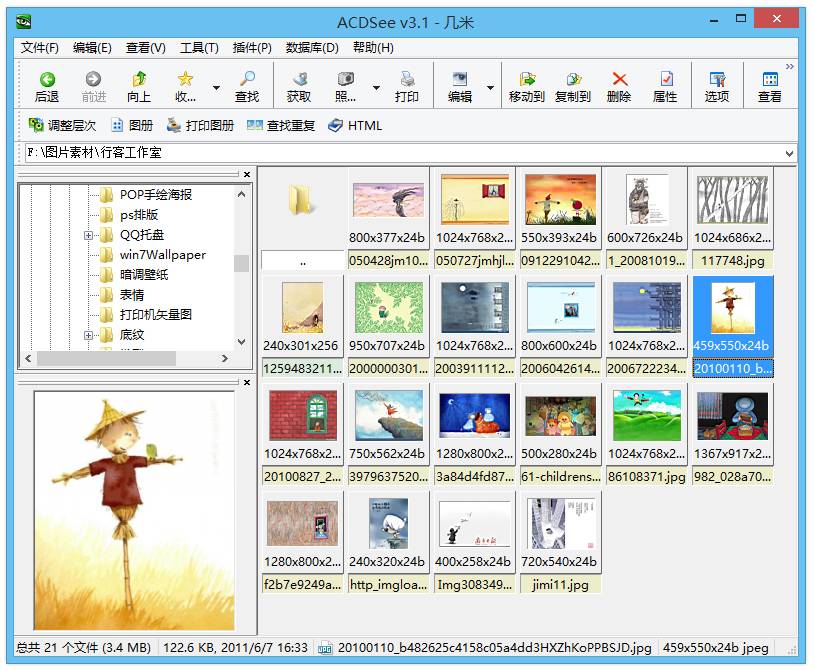Open the 文件(F) menu

[x=39, y=48]
